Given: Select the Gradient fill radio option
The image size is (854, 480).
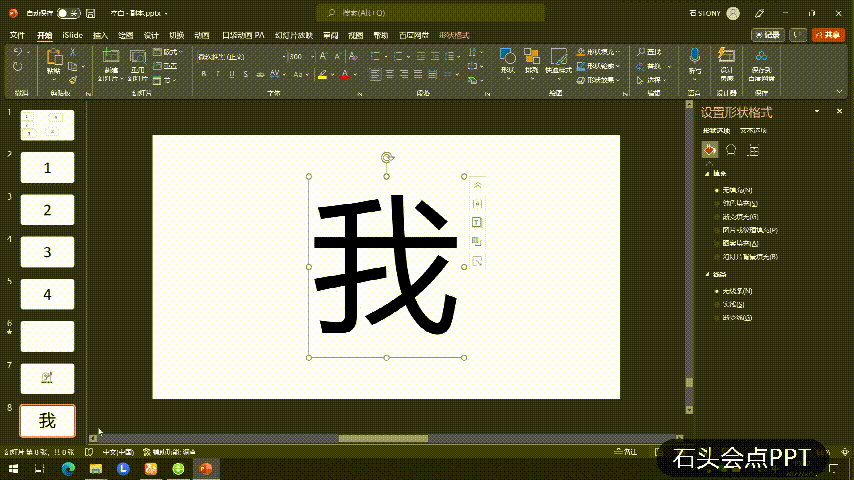Looking at the screenshot, I should coord(717,217).
